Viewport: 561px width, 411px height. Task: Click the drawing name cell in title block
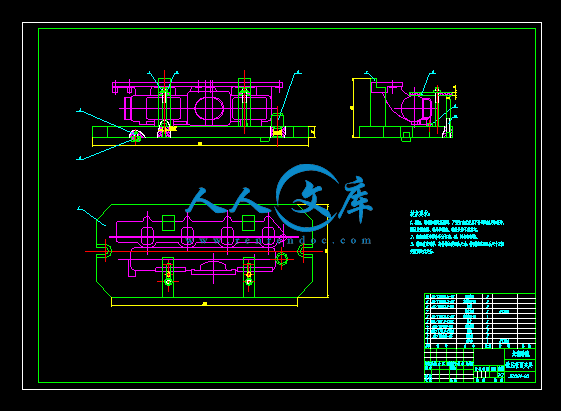click(520, 366)
